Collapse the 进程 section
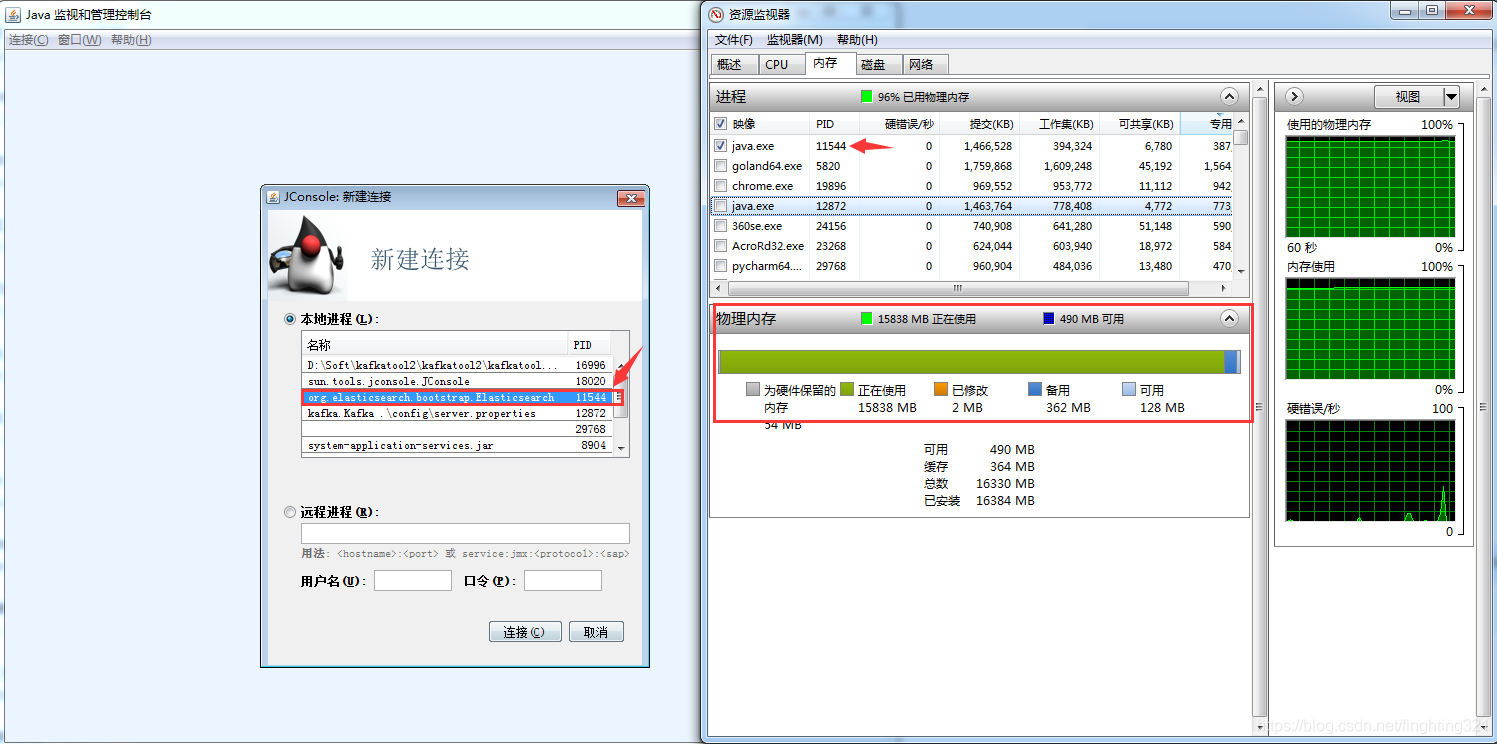Image resolution: width=1497 pixels, height=744 pixels. [1229, 97]
